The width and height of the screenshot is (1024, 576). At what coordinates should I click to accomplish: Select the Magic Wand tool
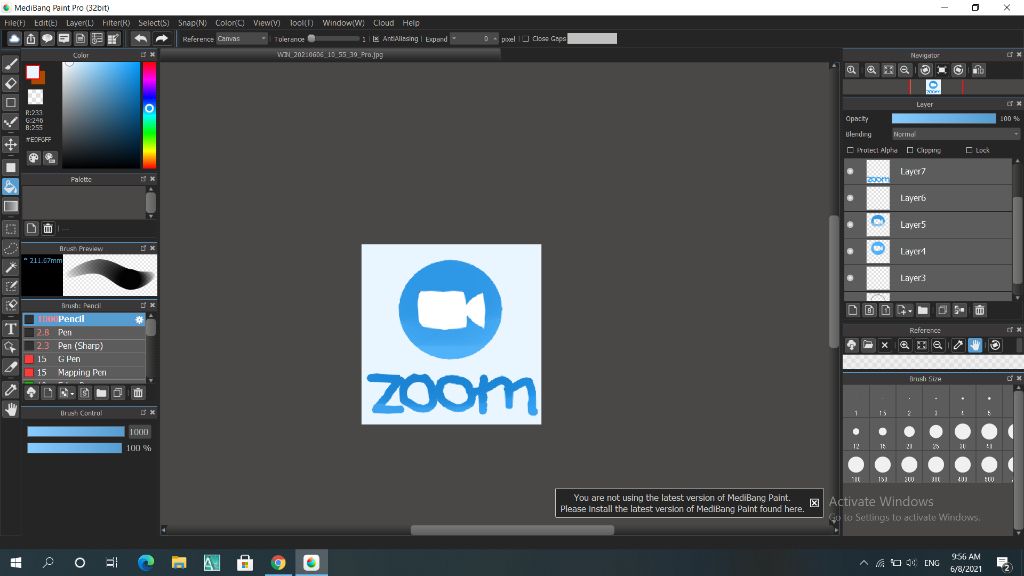[x=10, y=268]
